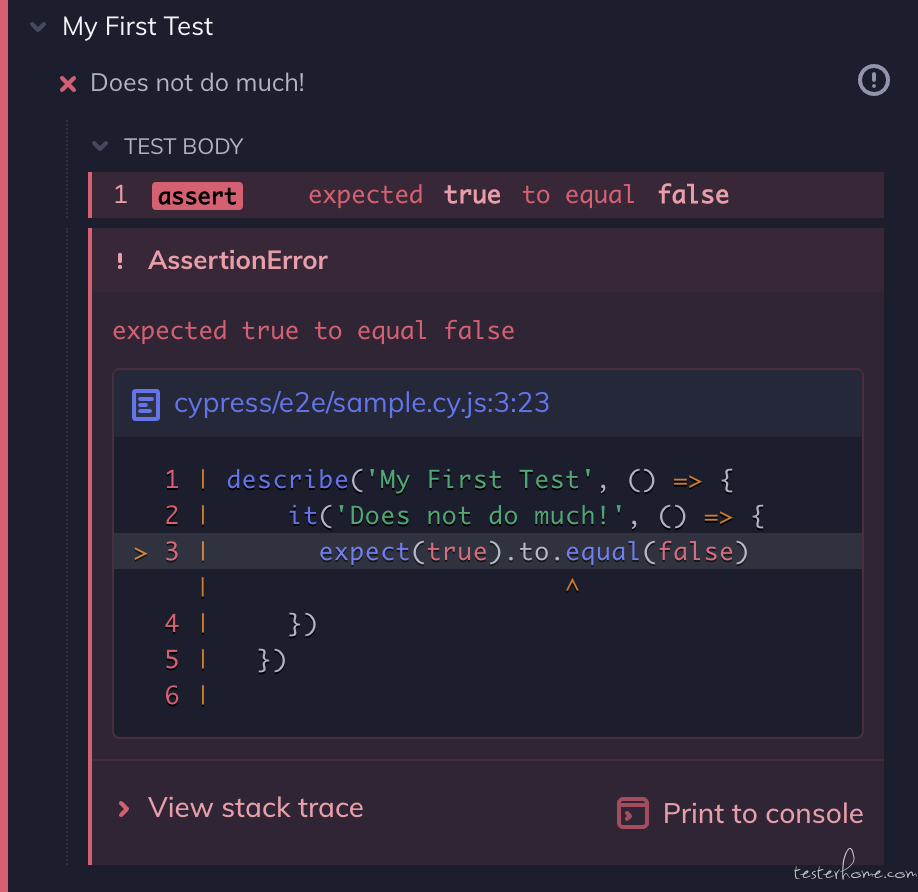Select the red assert badge
The image size is (918, 892).
[197, 195]
